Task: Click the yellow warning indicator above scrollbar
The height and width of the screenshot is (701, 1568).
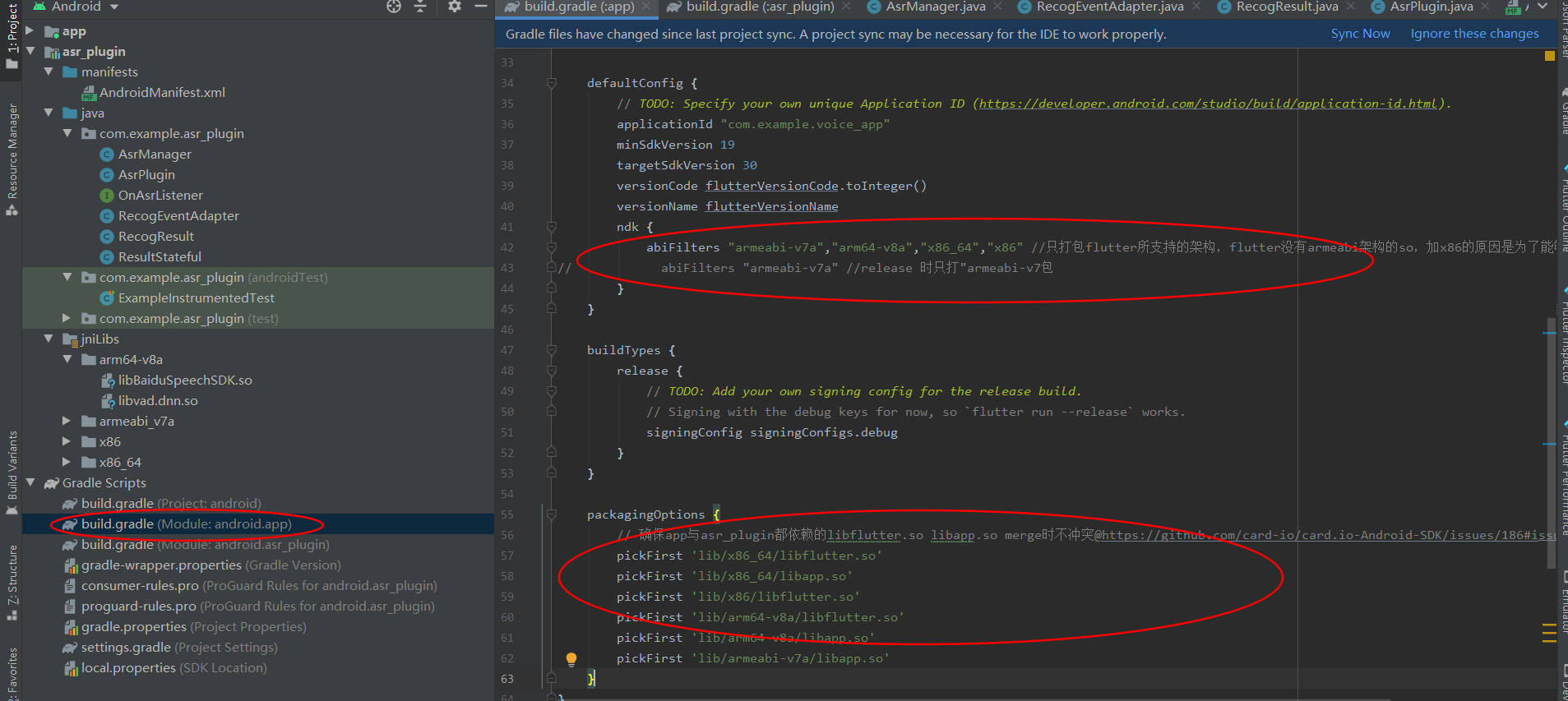Action: (1550, 56)
